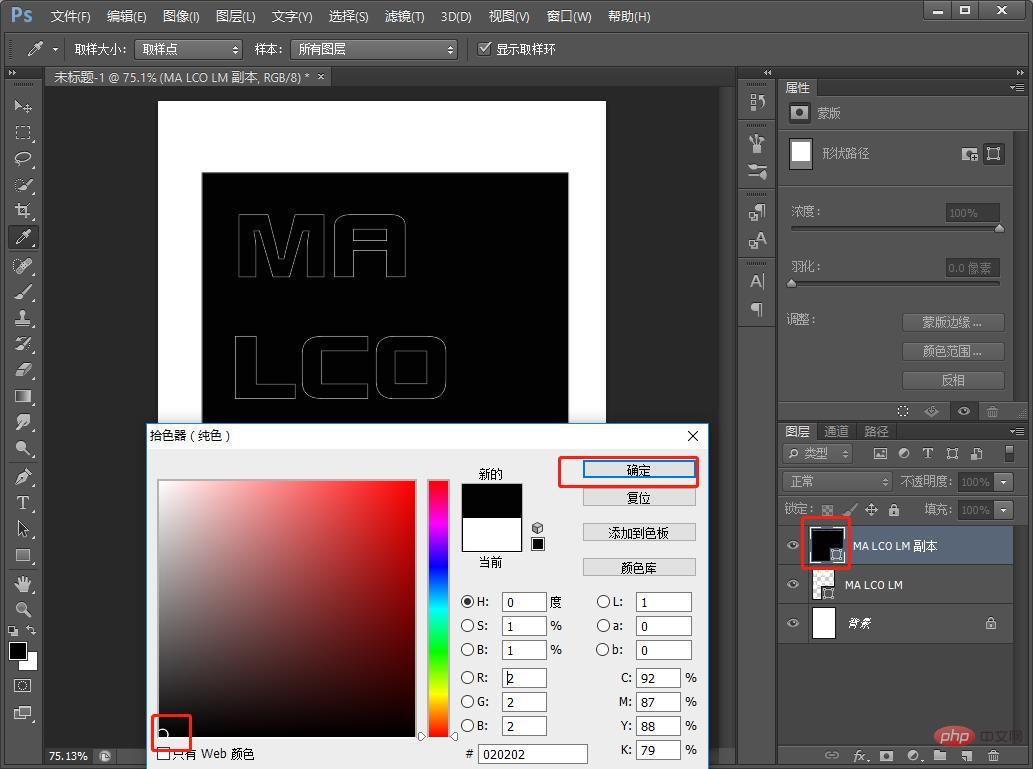Open the 滤镜(T) menu
The image size is (1033, 769).
(405, 16)
